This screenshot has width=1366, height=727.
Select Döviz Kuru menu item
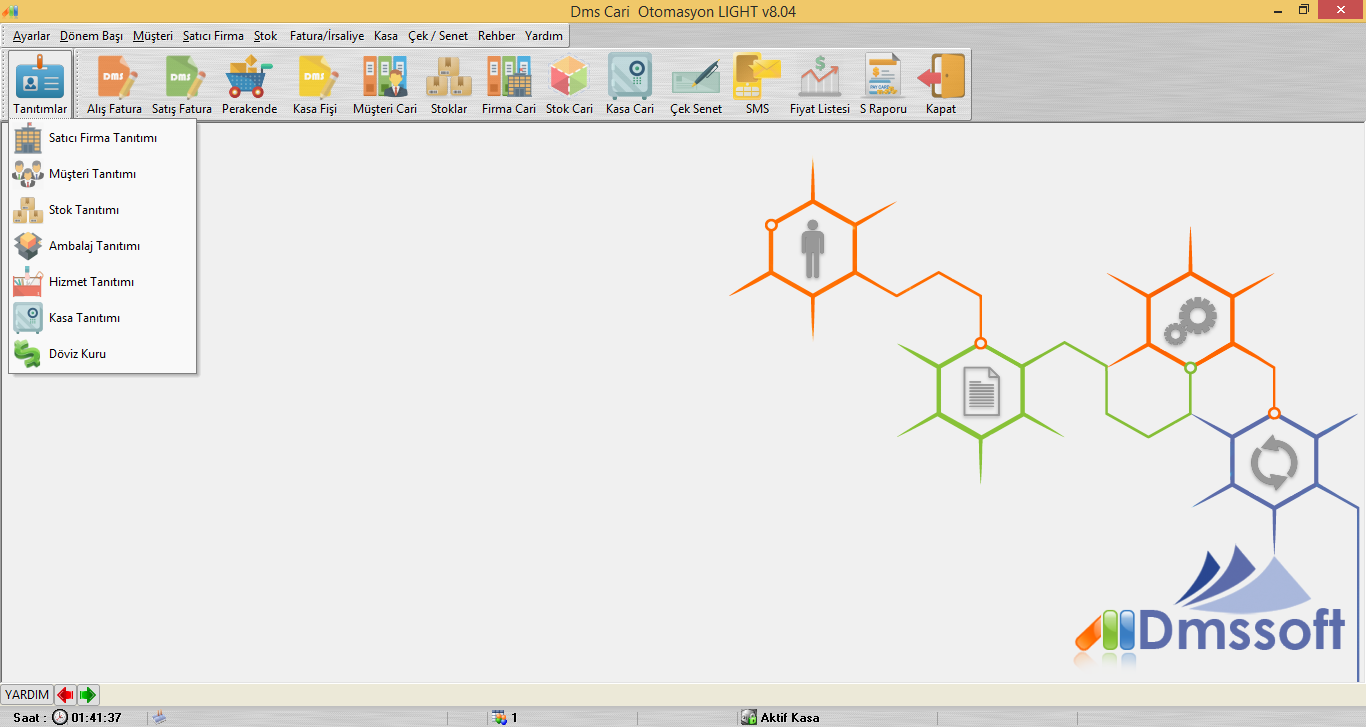[77, 354]
